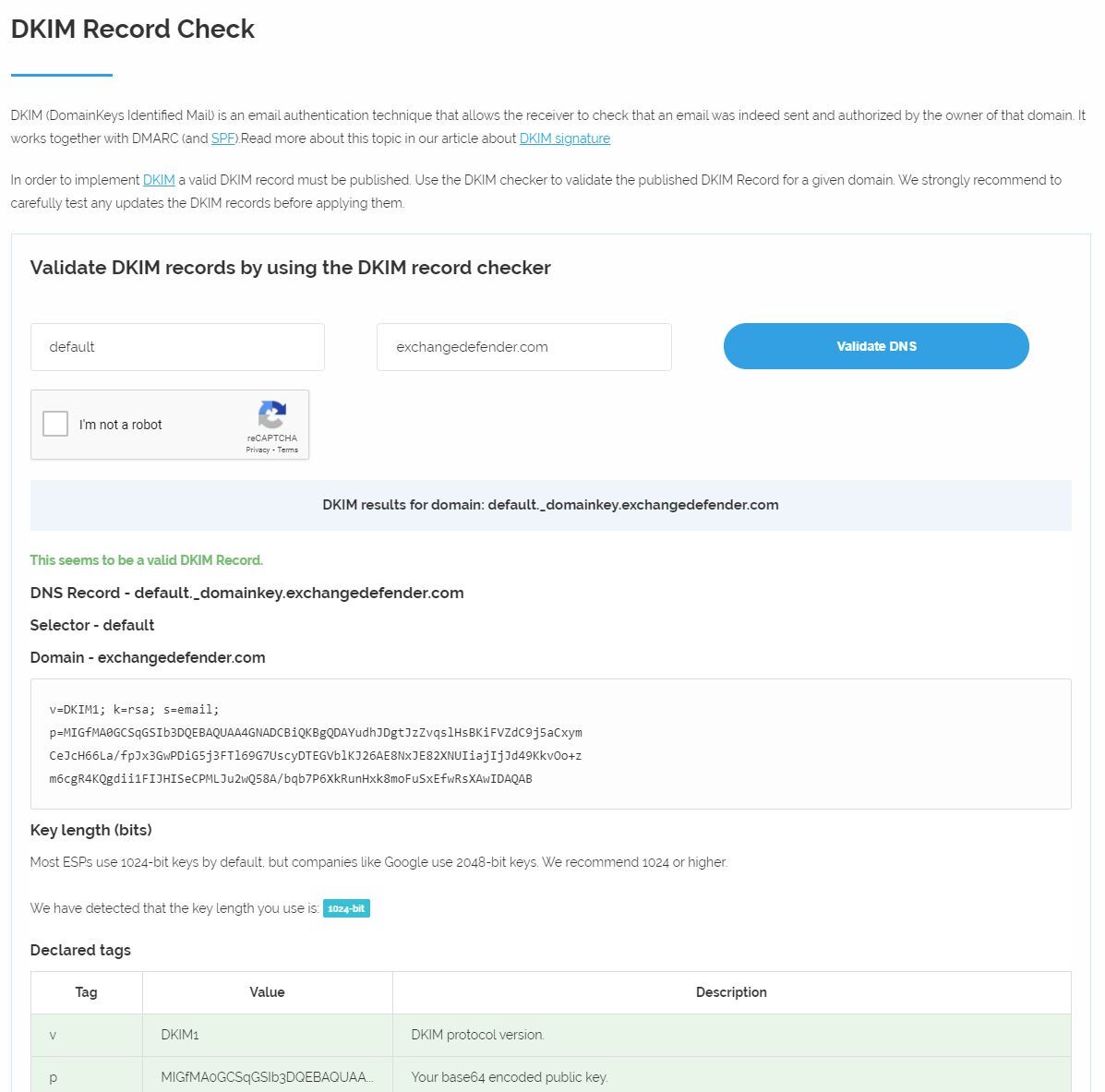Follow the "DKIM signature" article link
This screenshot has width=1105, height=1092.
pos(564,138)
